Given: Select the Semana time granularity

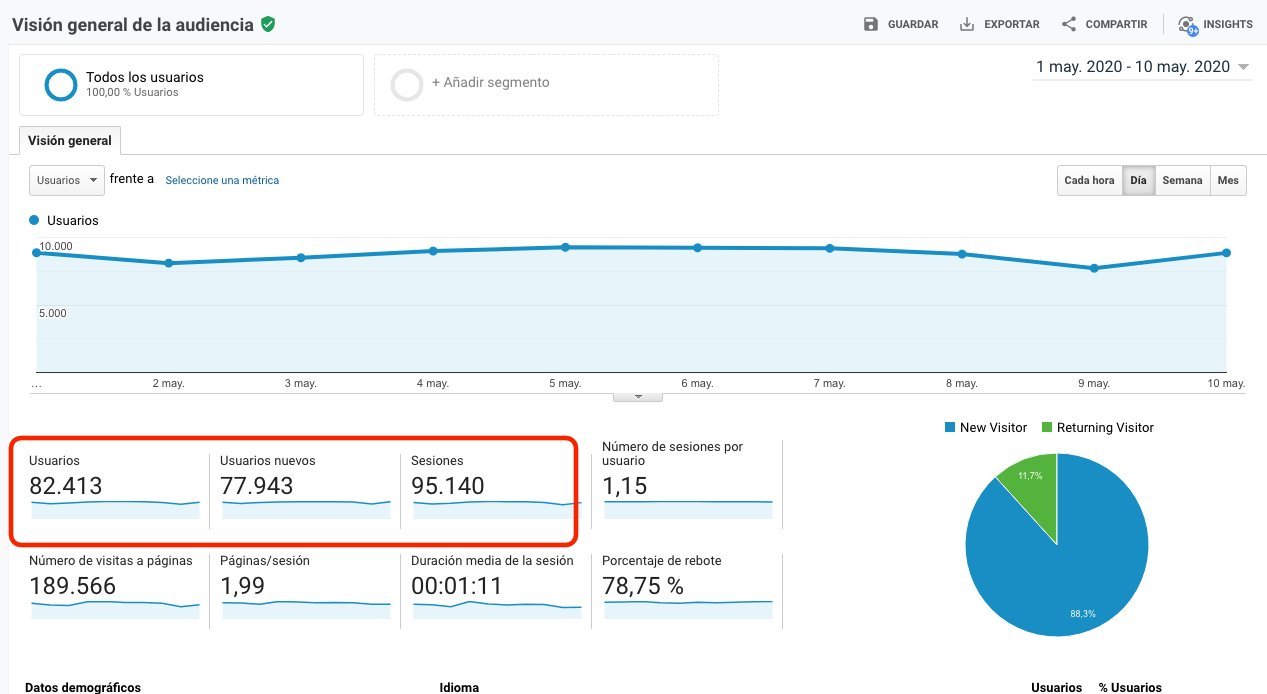Looking at the screenshot, I should (1182, 181).
